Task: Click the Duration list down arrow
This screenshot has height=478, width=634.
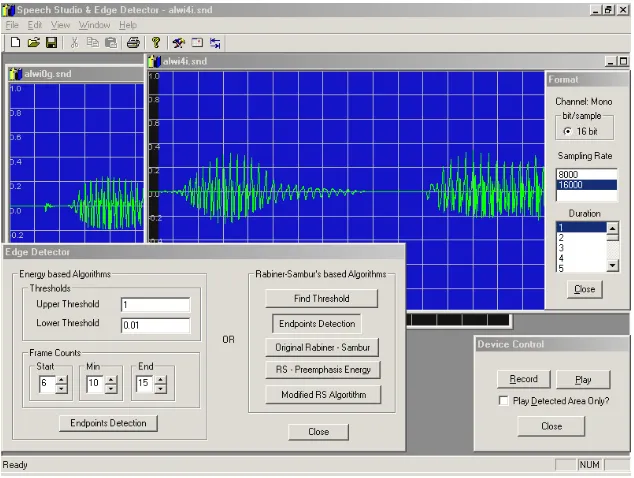Action: [613, 265]
